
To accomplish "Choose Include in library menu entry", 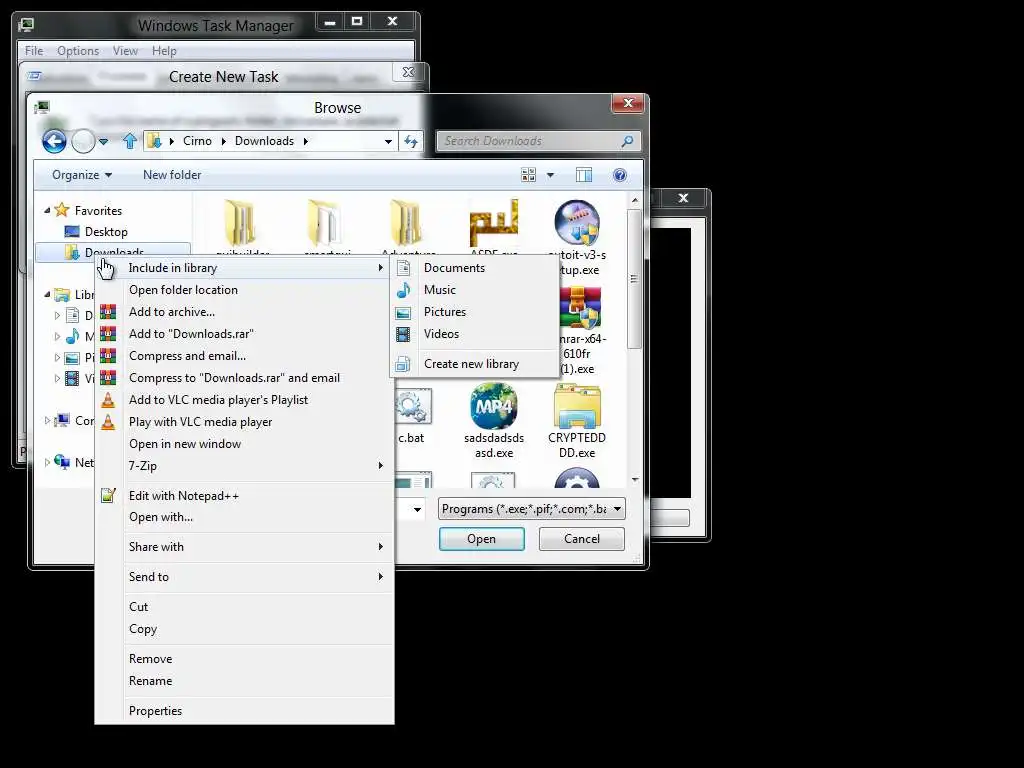I will coord(244,268).
